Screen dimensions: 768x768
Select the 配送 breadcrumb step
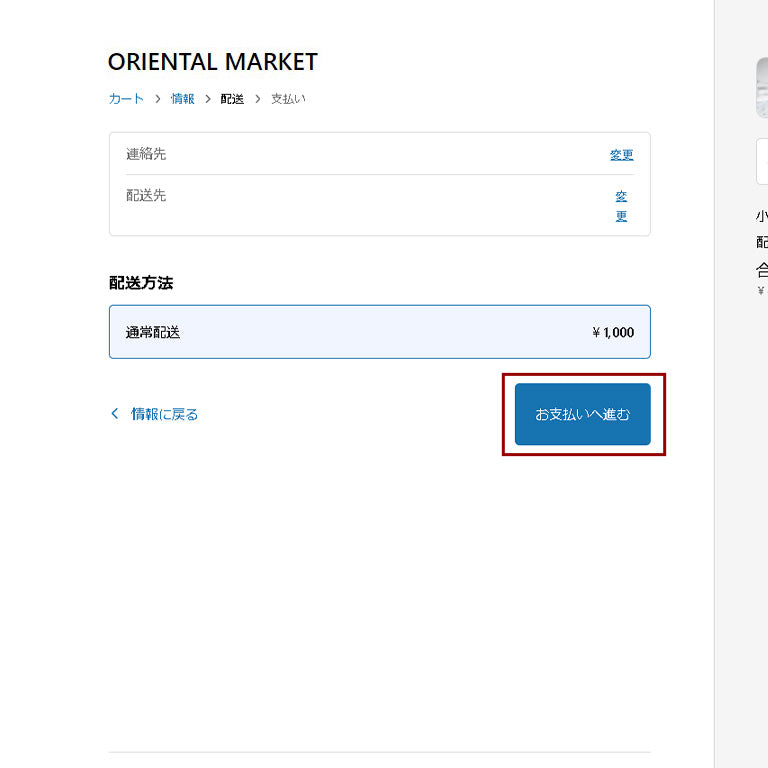(232, 99)
